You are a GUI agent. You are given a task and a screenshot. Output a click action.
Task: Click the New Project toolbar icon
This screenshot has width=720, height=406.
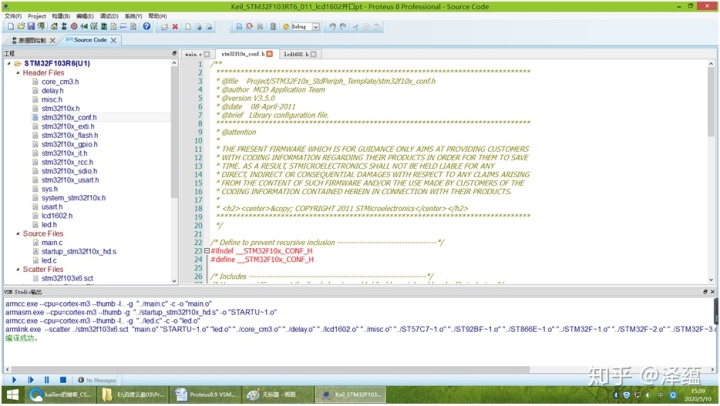(x=11, y=27)
